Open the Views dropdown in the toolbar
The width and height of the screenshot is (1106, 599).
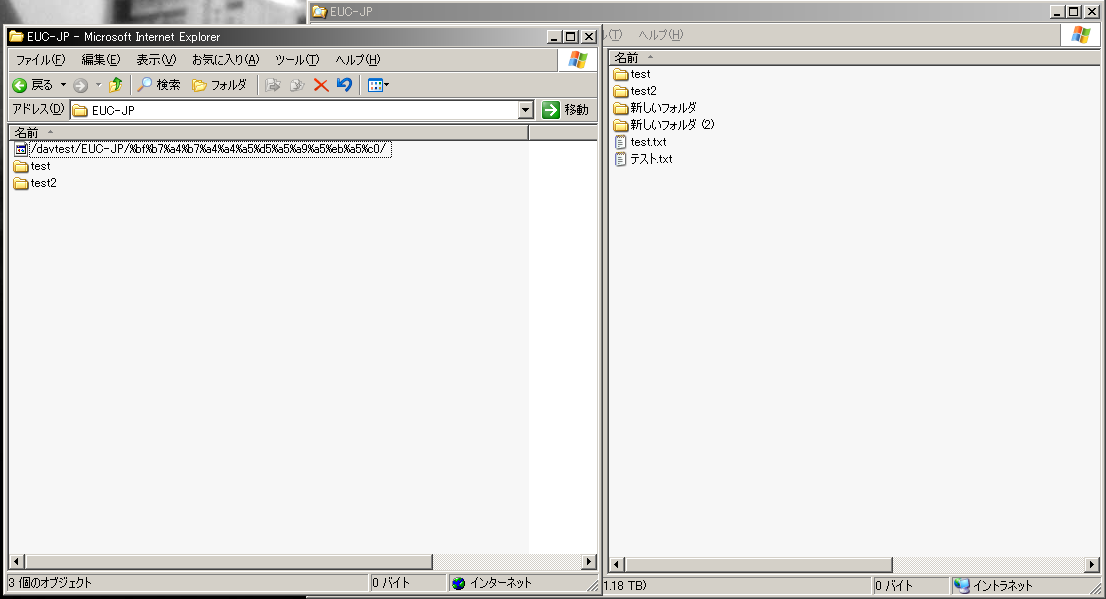tap(378, 85)
